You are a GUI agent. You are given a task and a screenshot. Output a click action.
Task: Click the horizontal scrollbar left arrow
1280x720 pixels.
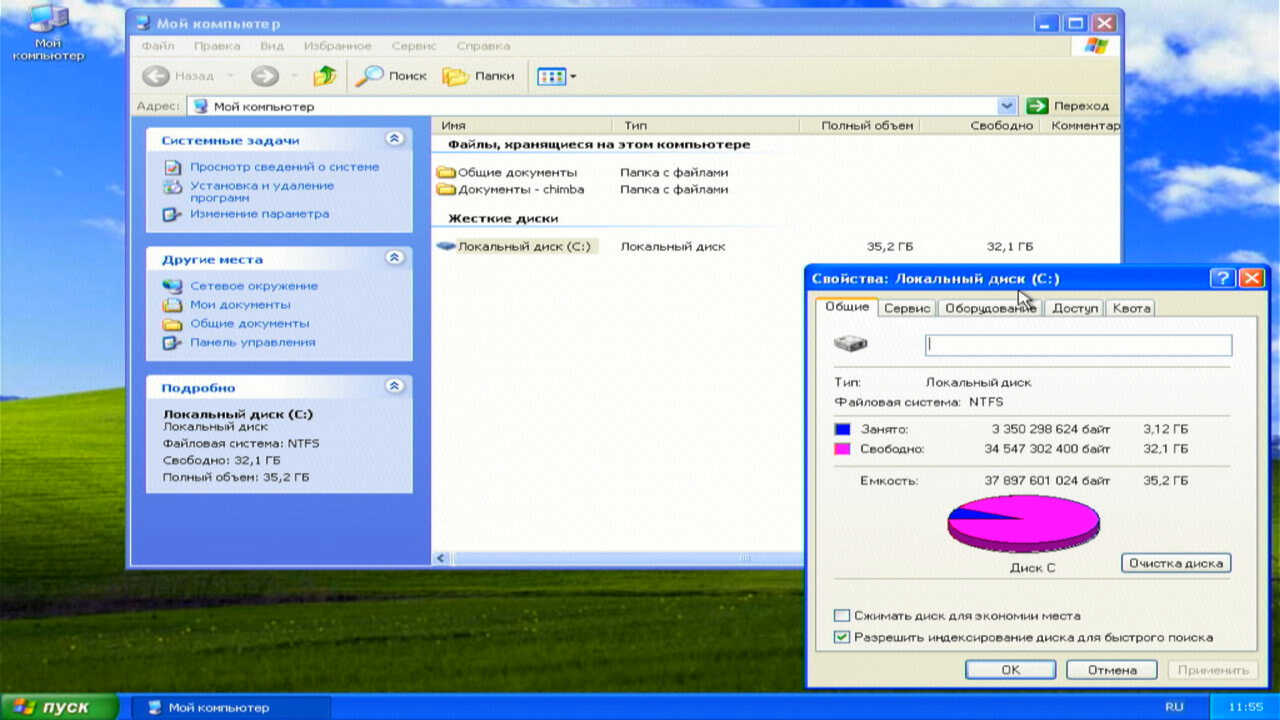442,558
